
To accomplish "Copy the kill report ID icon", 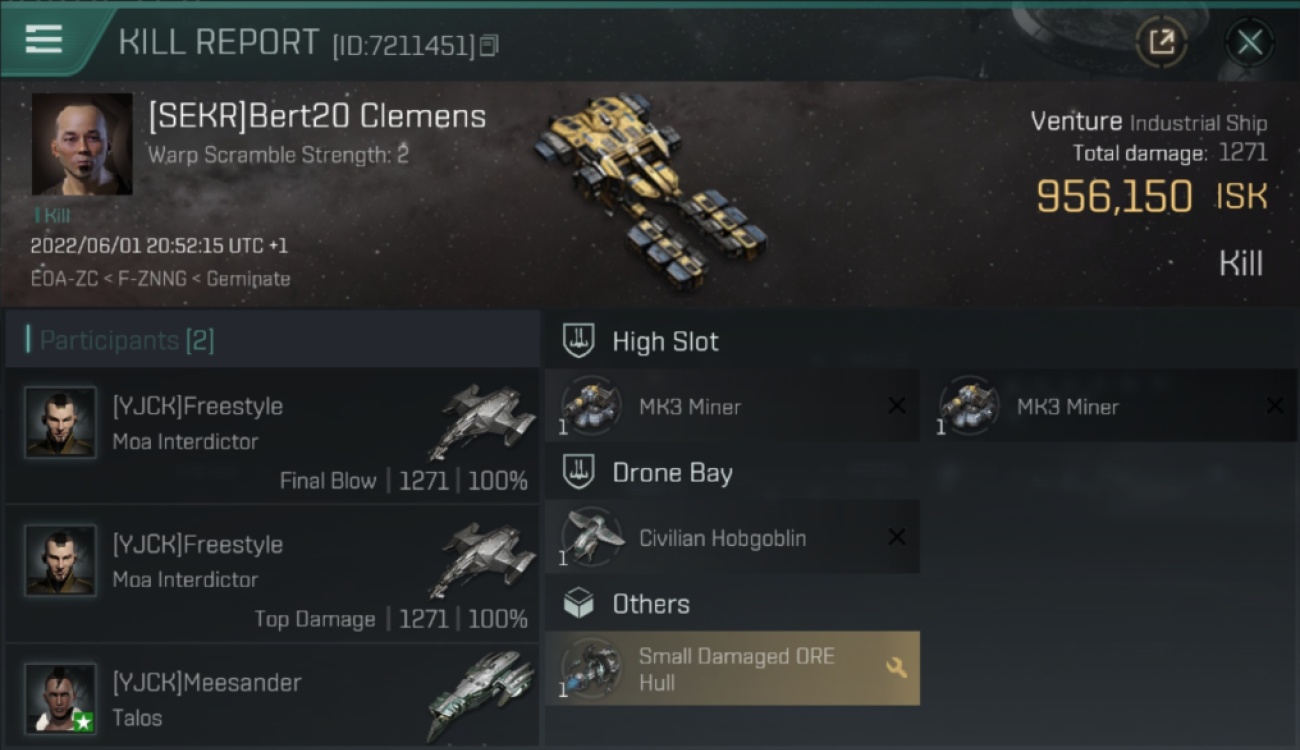I will coord(489,46).
